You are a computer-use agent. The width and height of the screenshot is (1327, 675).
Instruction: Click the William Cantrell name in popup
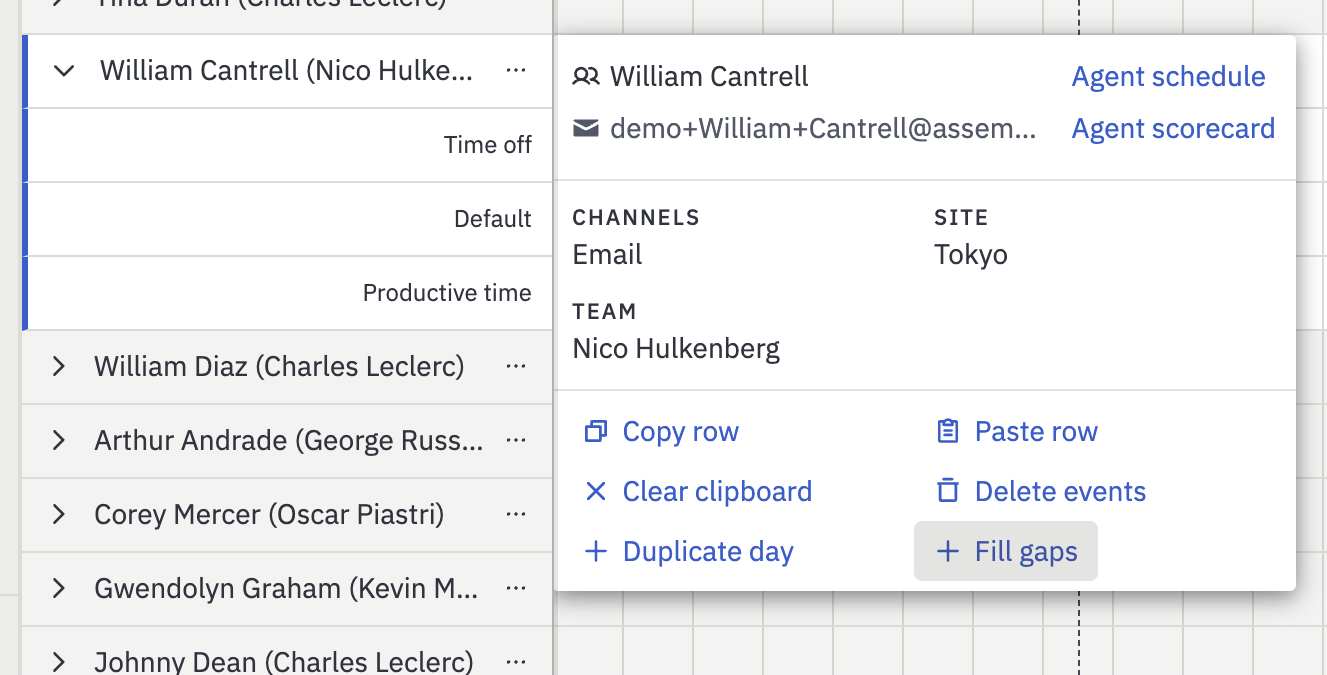point(709,77)
